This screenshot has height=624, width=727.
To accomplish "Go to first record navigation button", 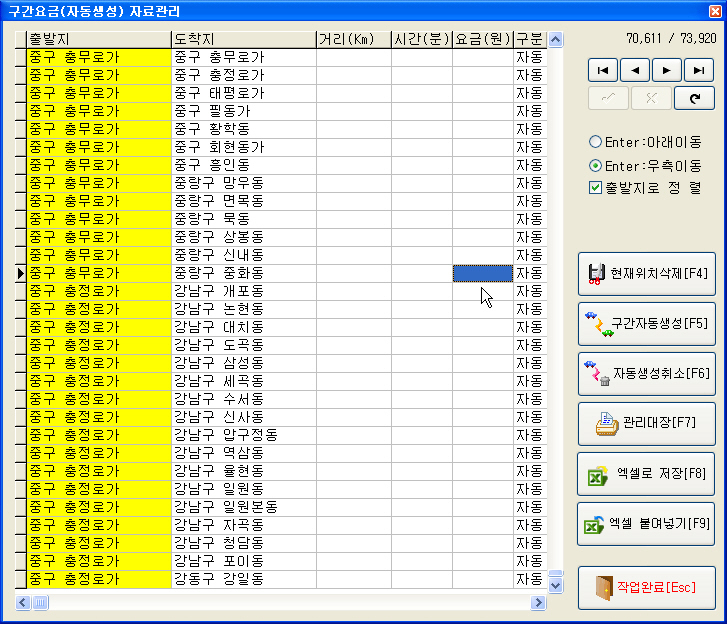I will (603, 70).
